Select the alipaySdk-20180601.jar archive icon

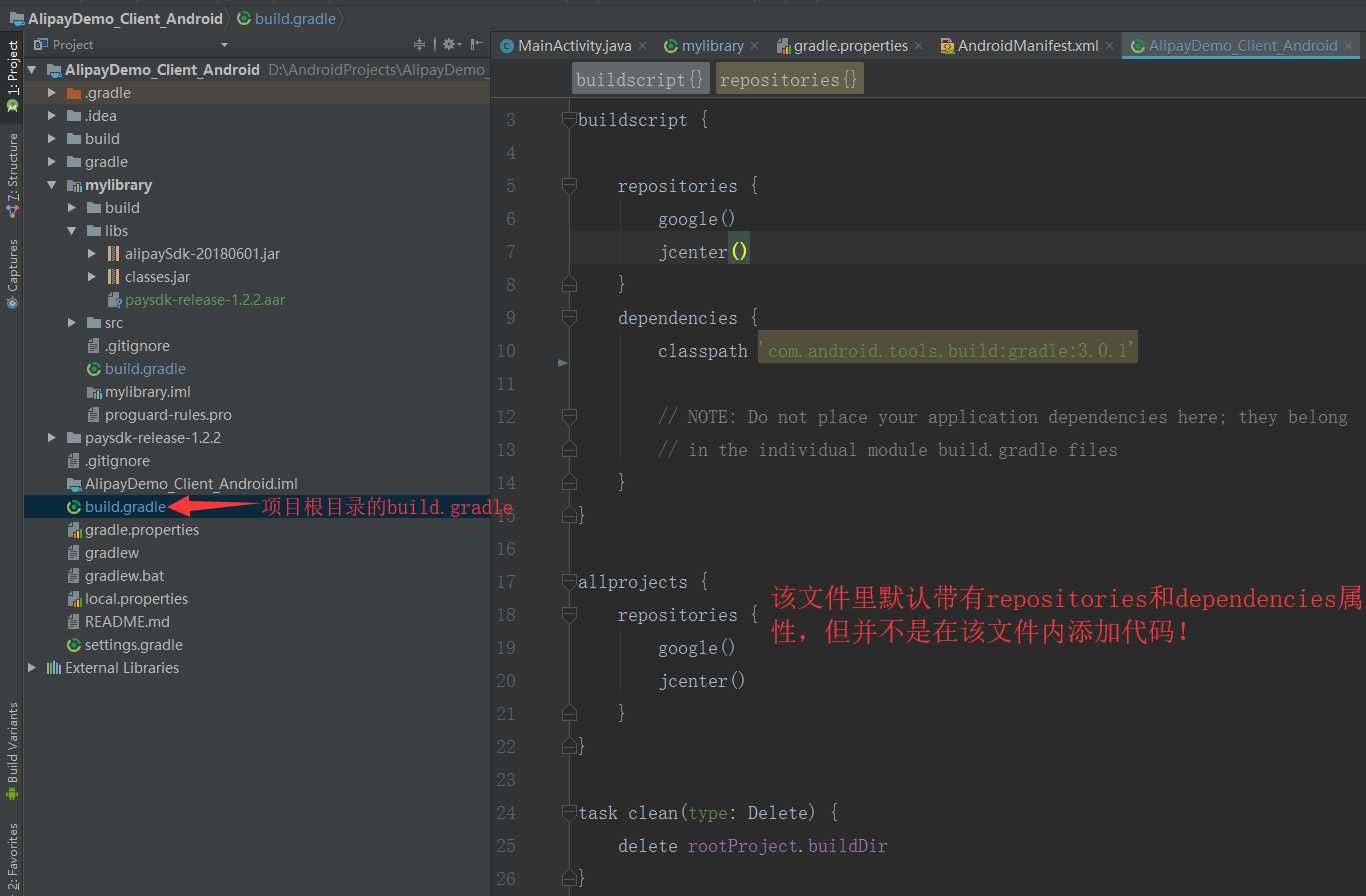[113, 254]
